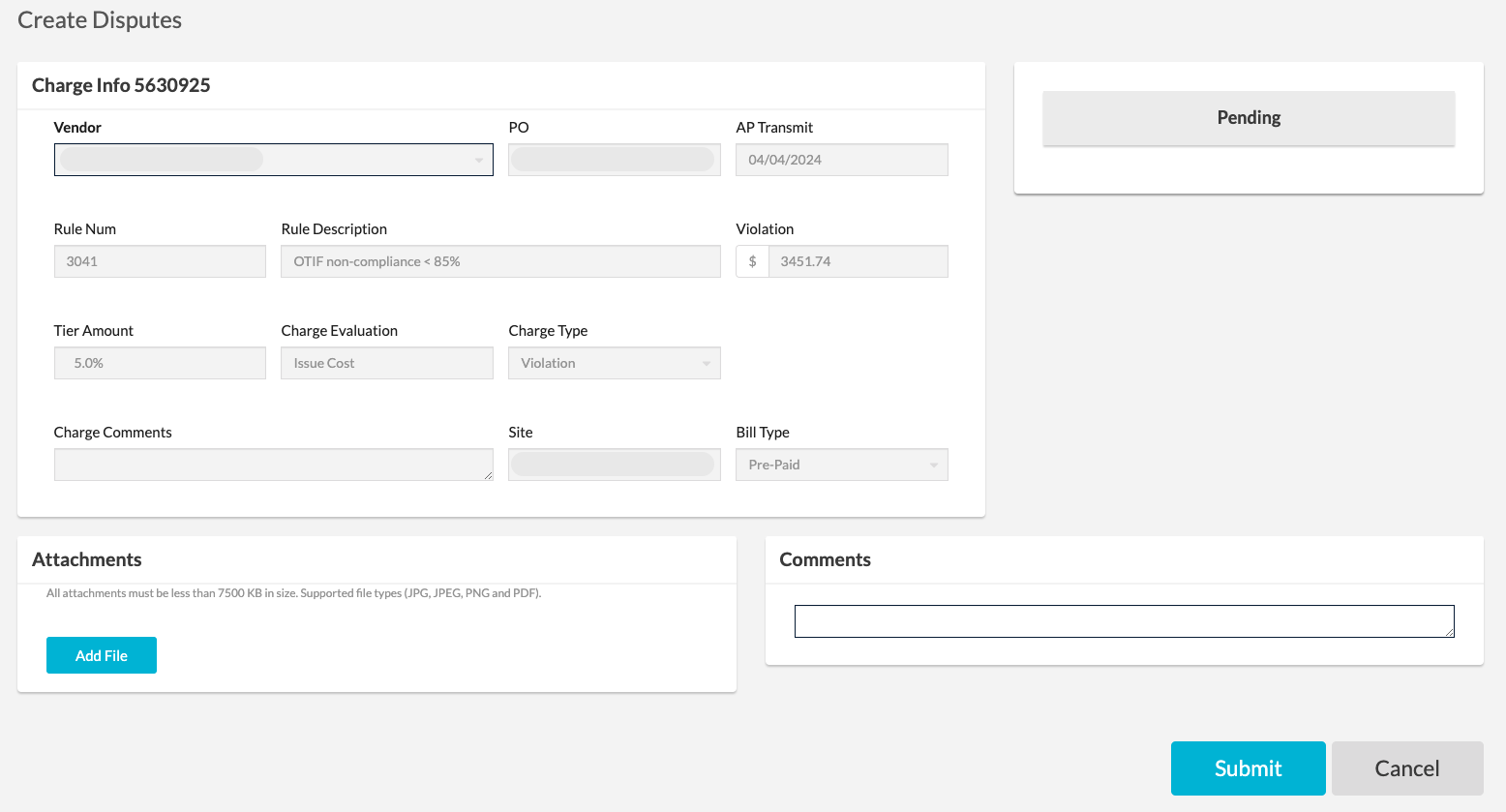Click the dollar sign next to Violation
The width and height of the screenshot is (1506, 812).
click(x=752, y=261)
